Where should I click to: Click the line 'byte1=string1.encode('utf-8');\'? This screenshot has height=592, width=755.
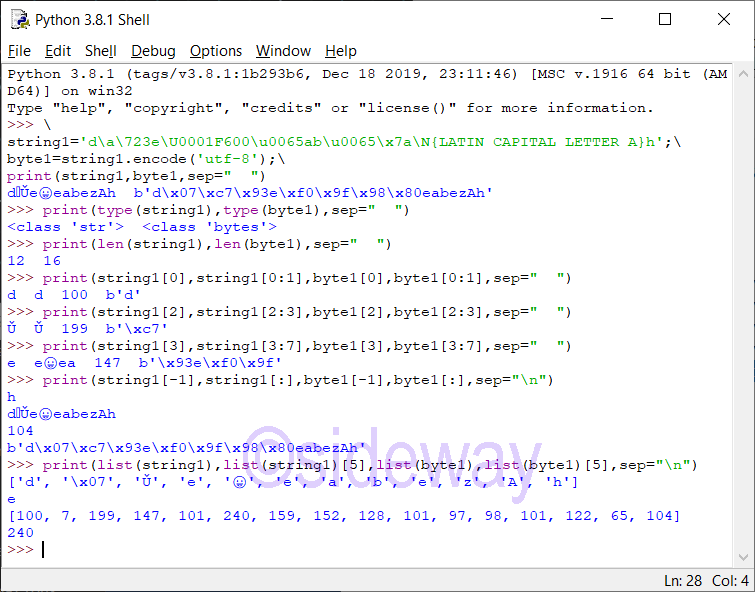tap(146, 159)
